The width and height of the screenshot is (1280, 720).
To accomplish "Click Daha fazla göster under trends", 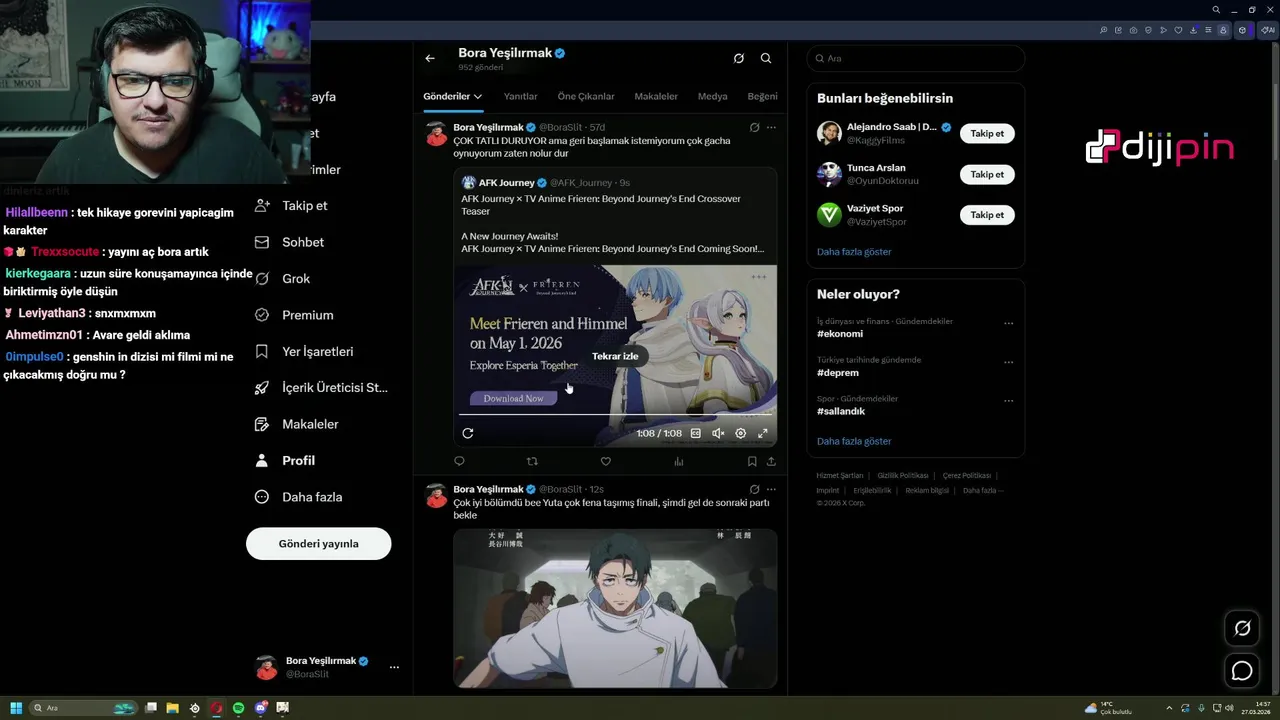I will coord(854,441).
